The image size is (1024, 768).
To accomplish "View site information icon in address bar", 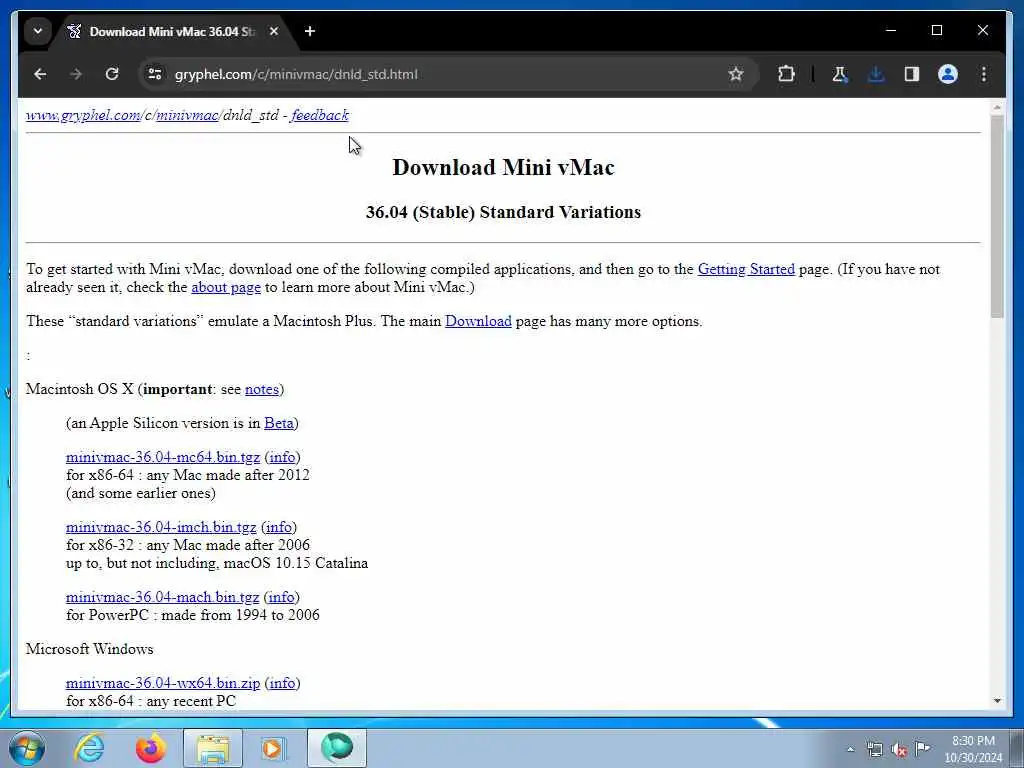I will tap(155, 74).
